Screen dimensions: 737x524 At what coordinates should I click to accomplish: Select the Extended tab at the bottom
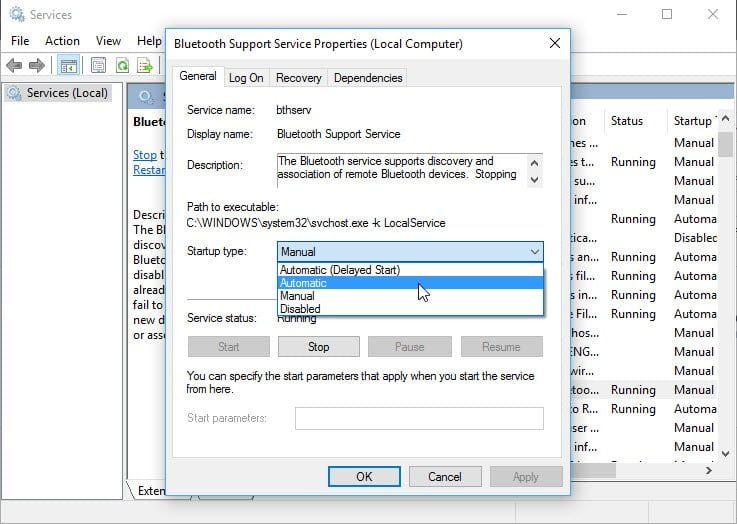149,491
